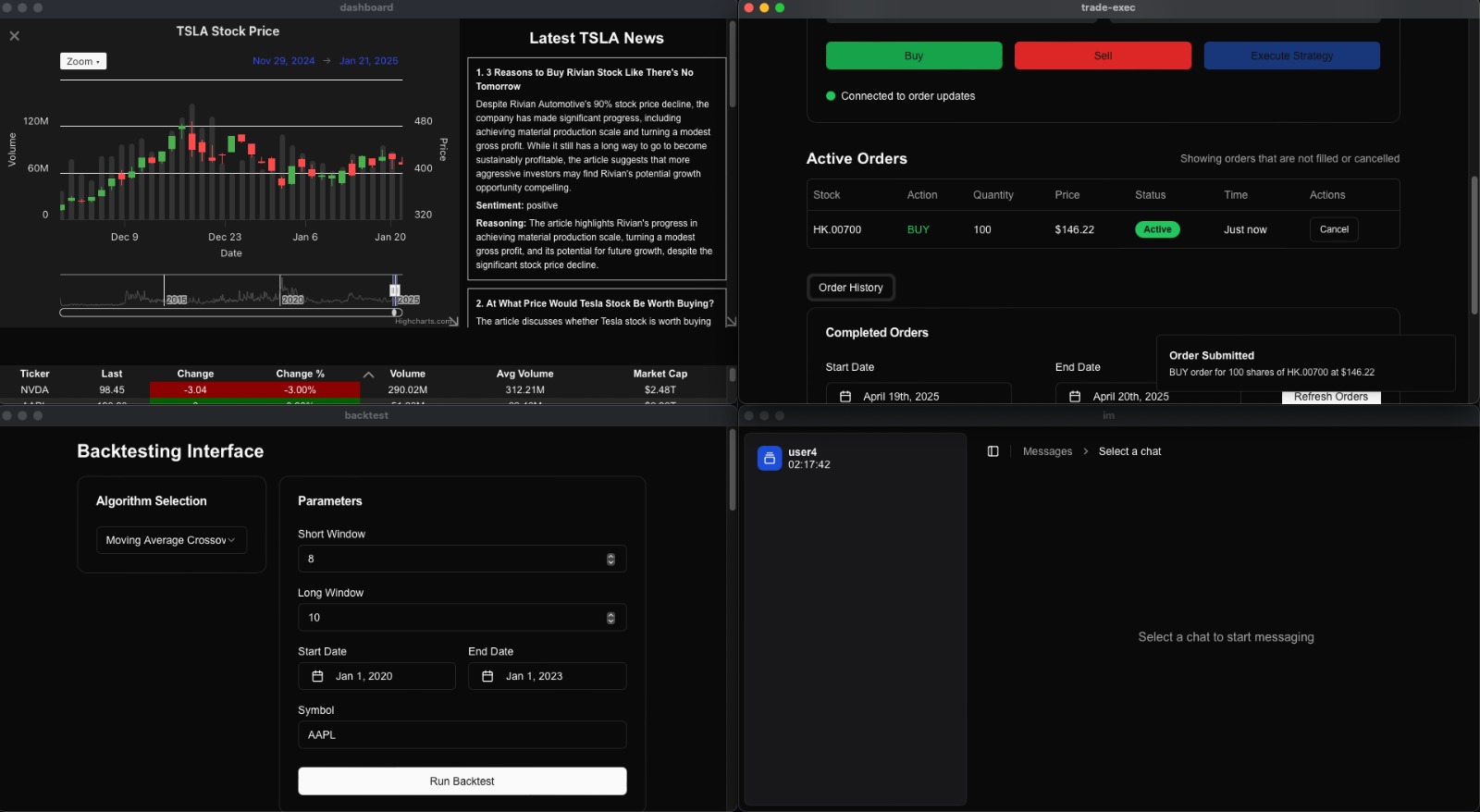Click the Select a chat breadcrumb
The width and height of the screenshot is (1480, 812).
tap(1129, 451)
